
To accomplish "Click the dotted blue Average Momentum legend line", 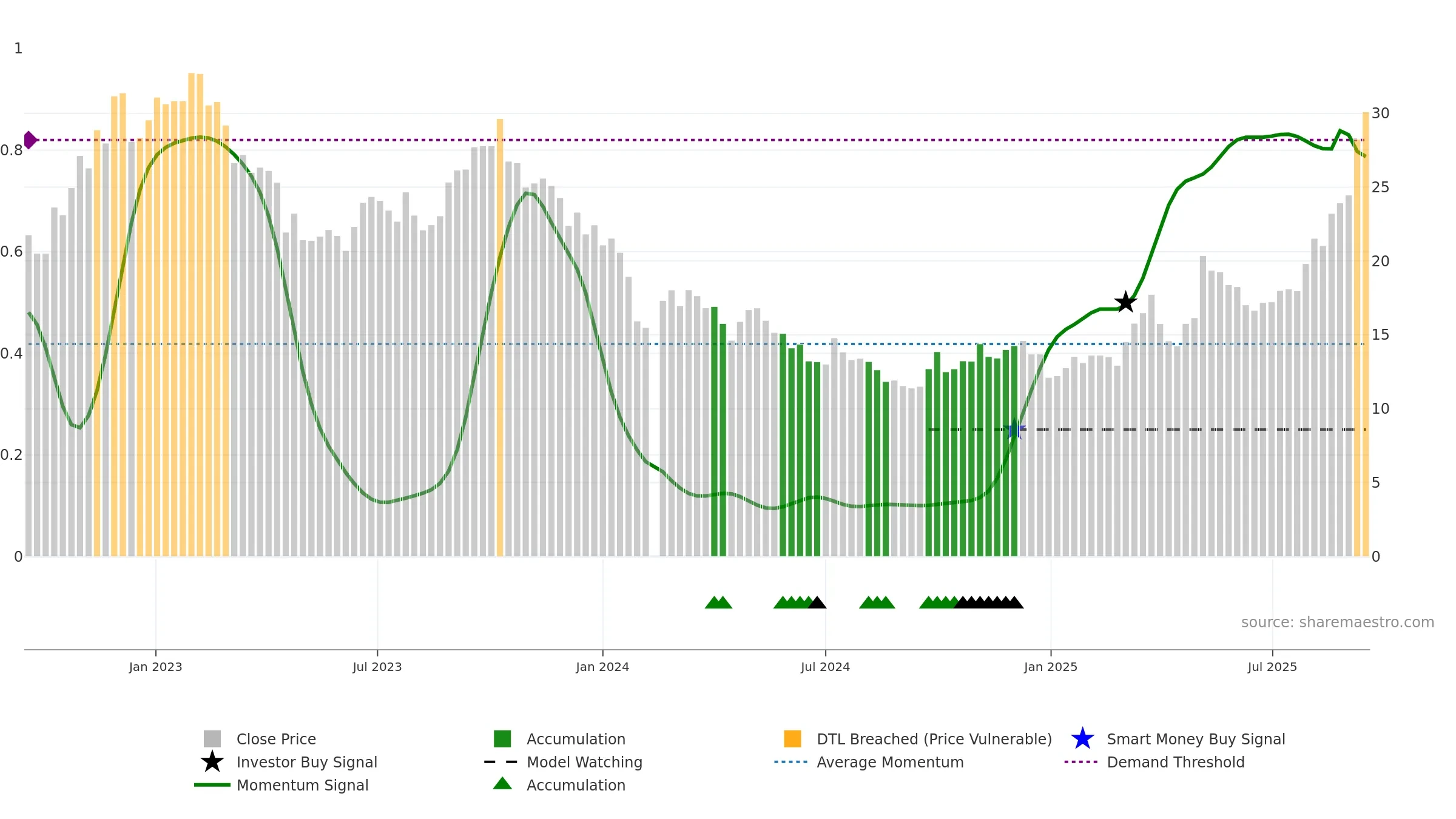I will [791, 762].
